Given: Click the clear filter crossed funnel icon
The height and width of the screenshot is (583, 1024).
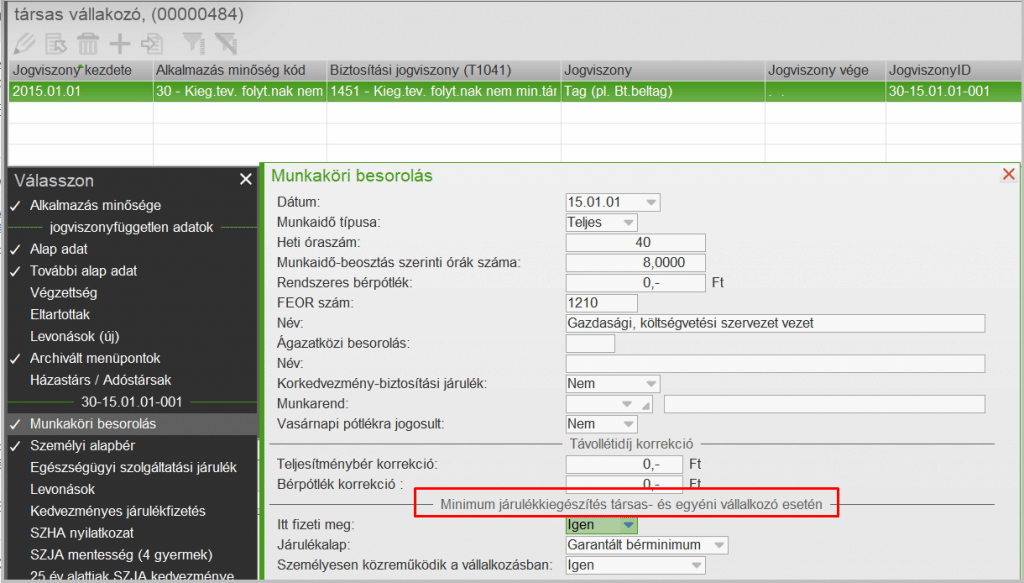Looking at the screenshot, I should 225,43.
